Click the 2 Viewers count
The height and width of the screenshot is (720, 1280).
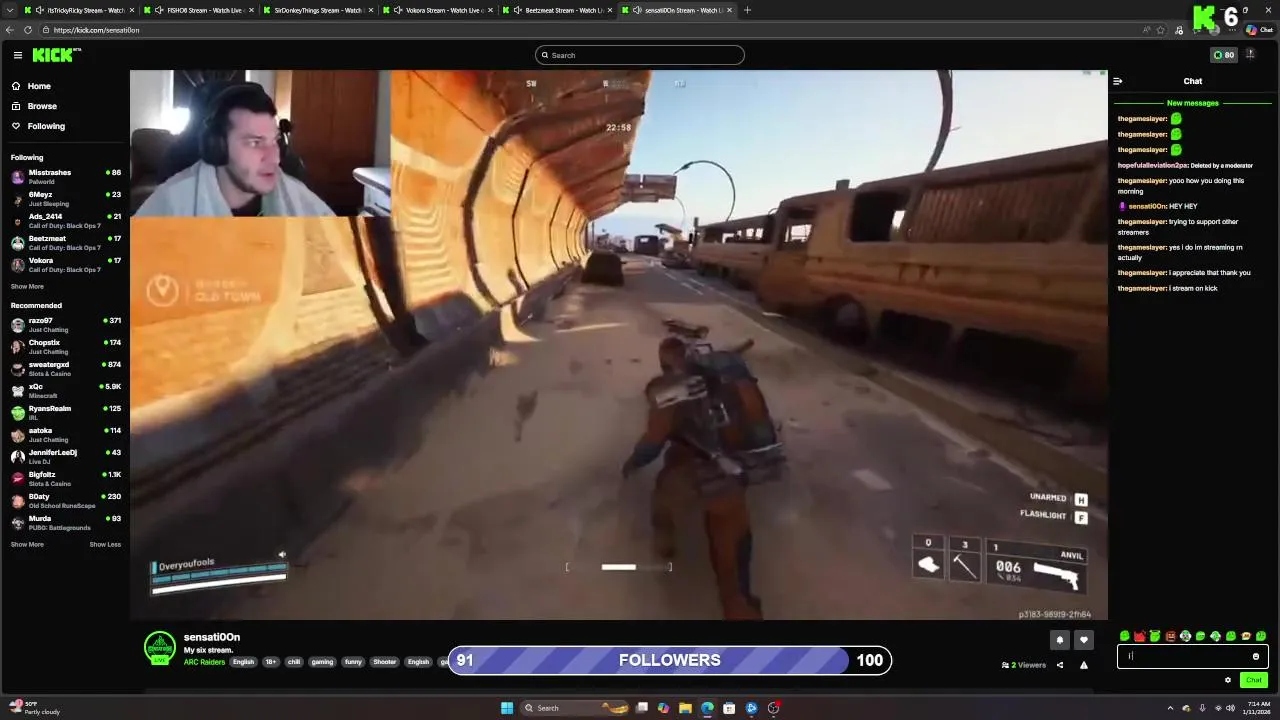[1024, 665]
